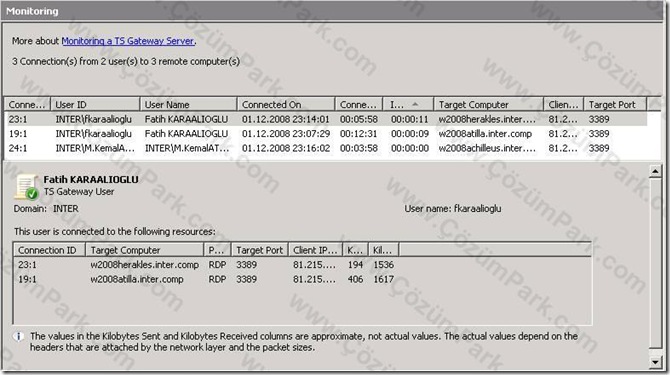Click the Kil... column header
The height and width of the screenshot is (375, 670).
pyautogui.click(x=383, y=250)
